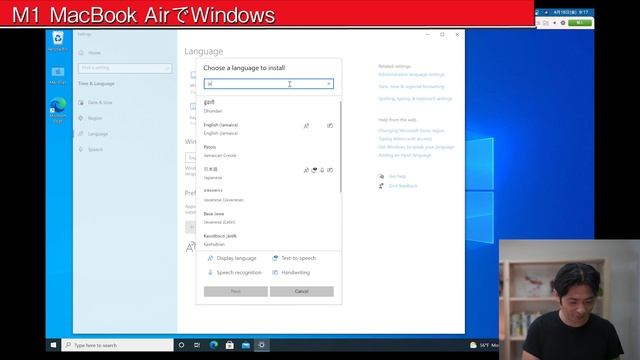The height and width of the screenshot is (360, 640).
Task: Click the Display language legend label
Action: [236, 258]
